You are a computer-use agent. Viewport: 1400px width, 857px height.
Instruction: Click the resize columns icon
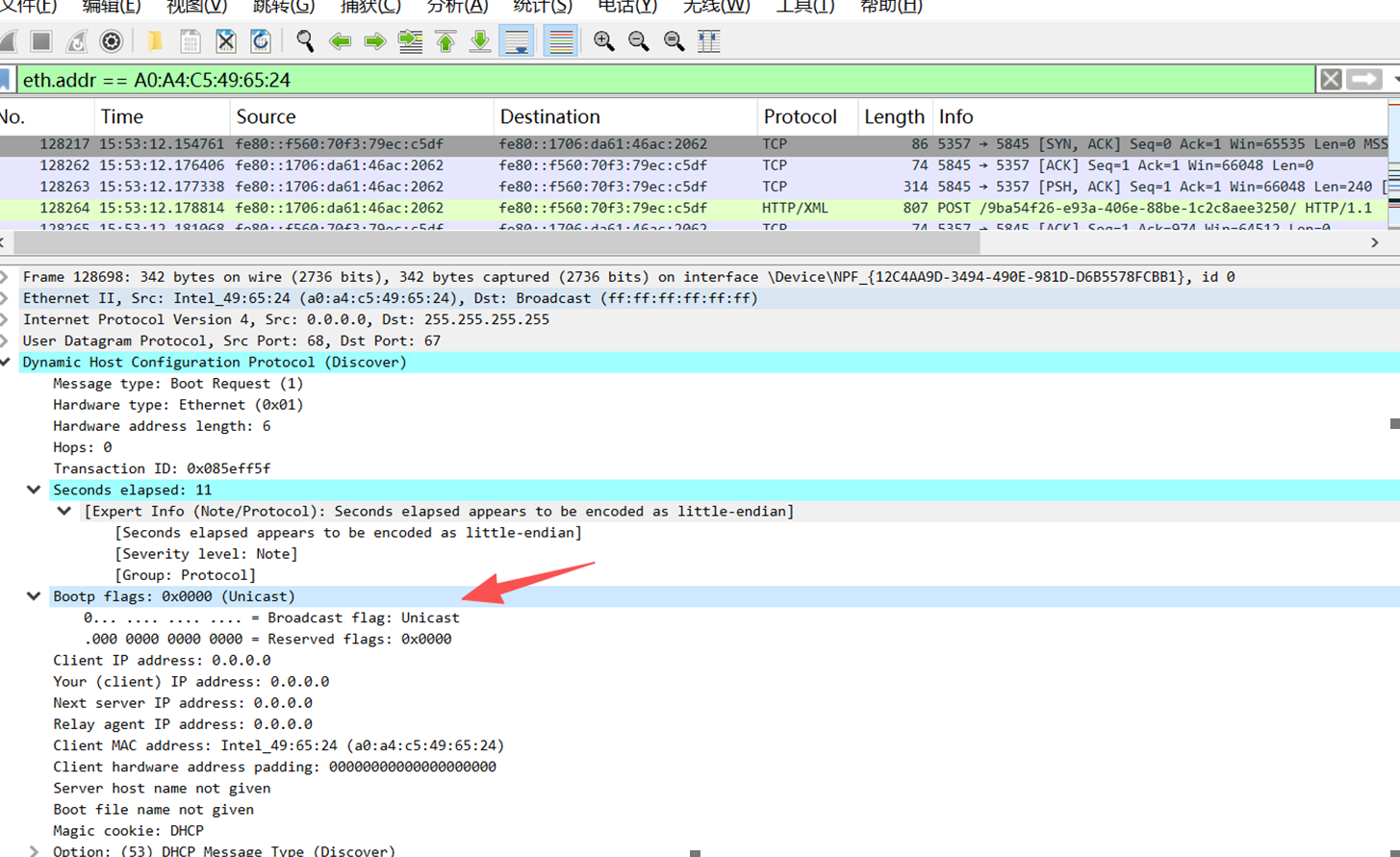(x=709, y=41)
